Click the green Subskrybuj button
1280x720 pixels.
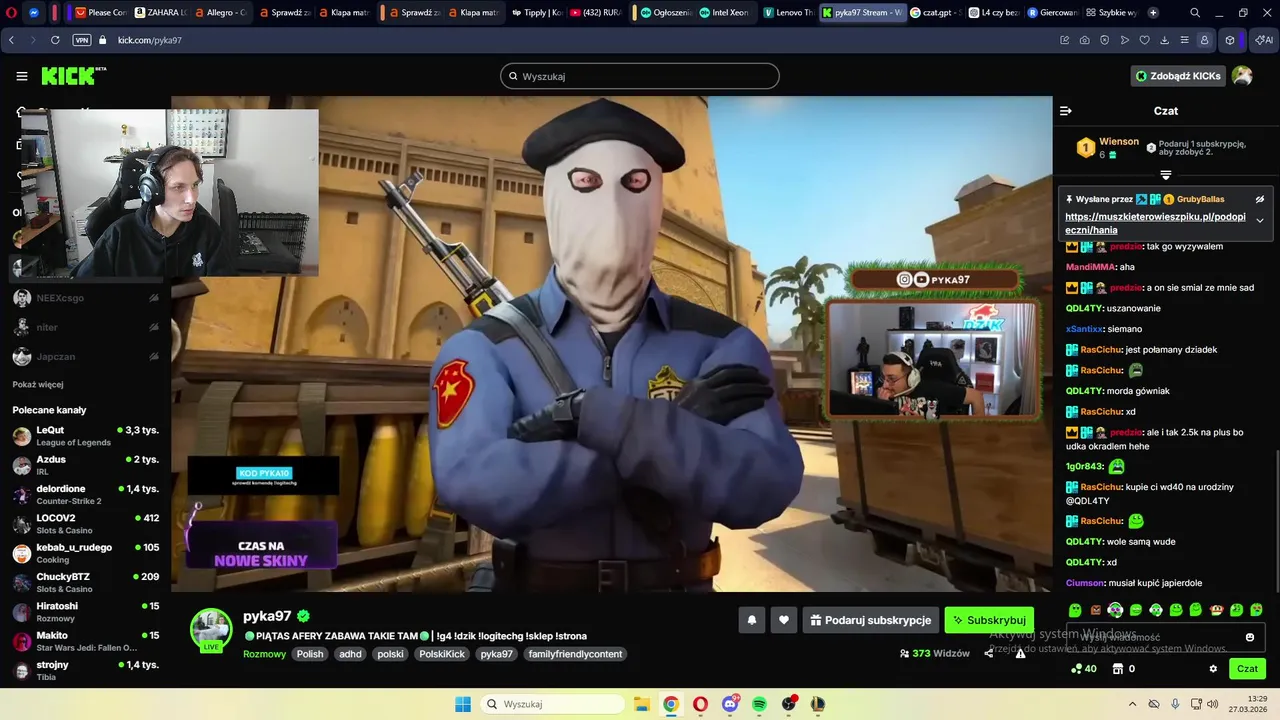coord(989,620)
